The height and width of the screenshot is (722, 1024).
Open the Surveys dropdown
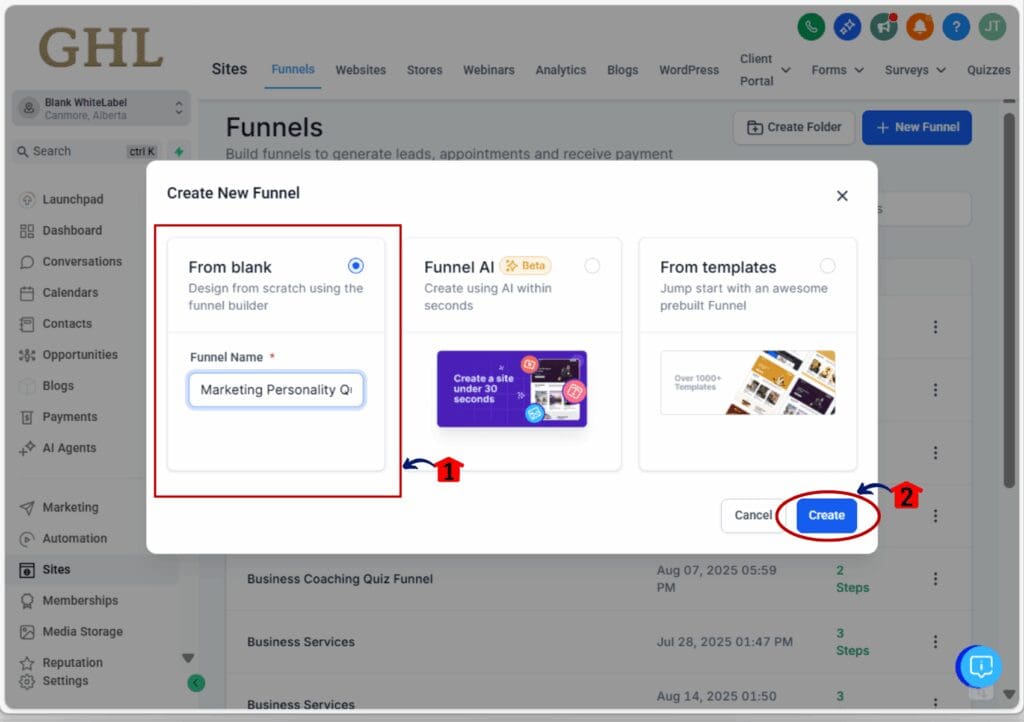tap(912, 70)
